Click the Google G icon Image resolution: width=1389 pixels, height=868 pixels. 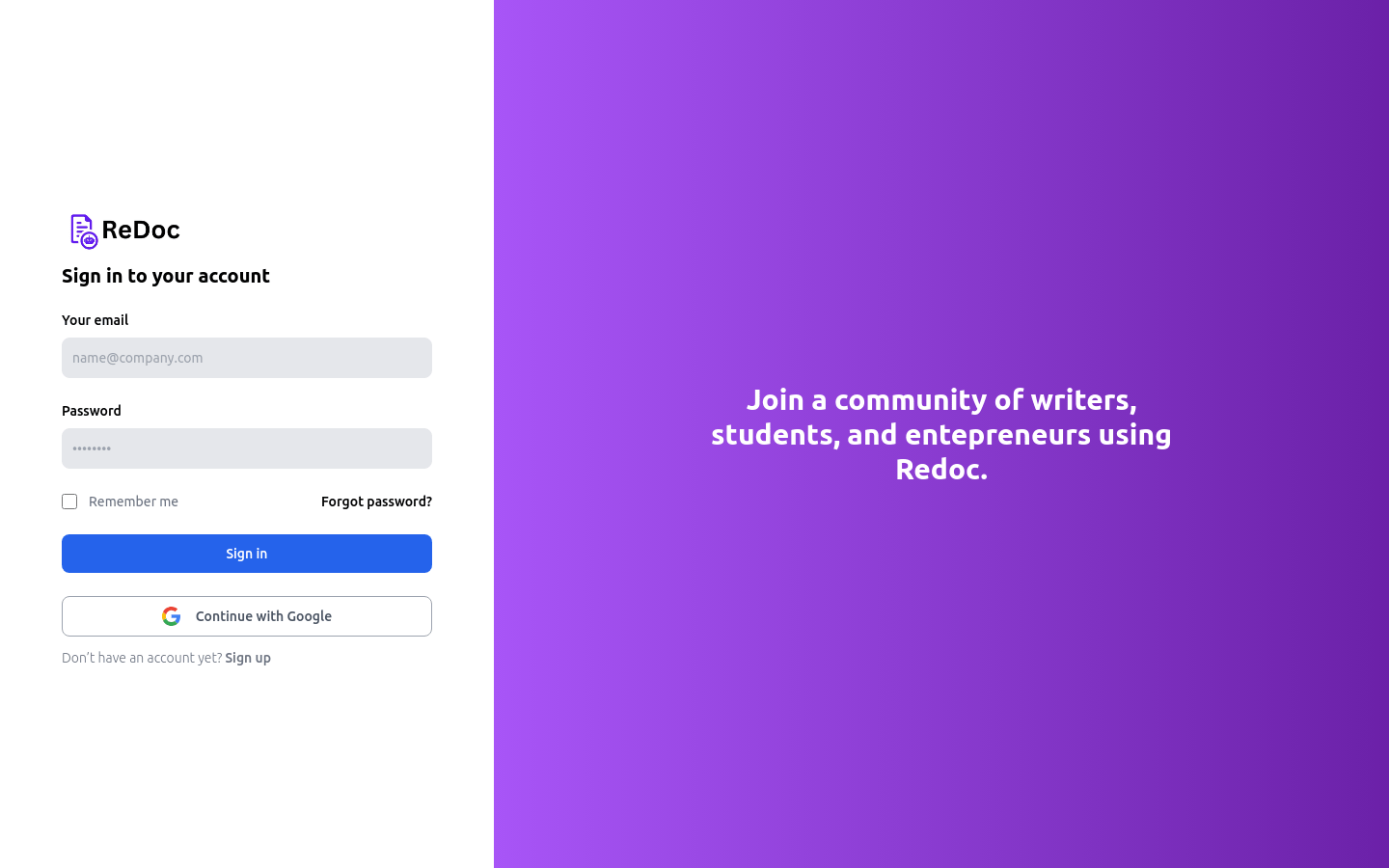pos(171,615)
